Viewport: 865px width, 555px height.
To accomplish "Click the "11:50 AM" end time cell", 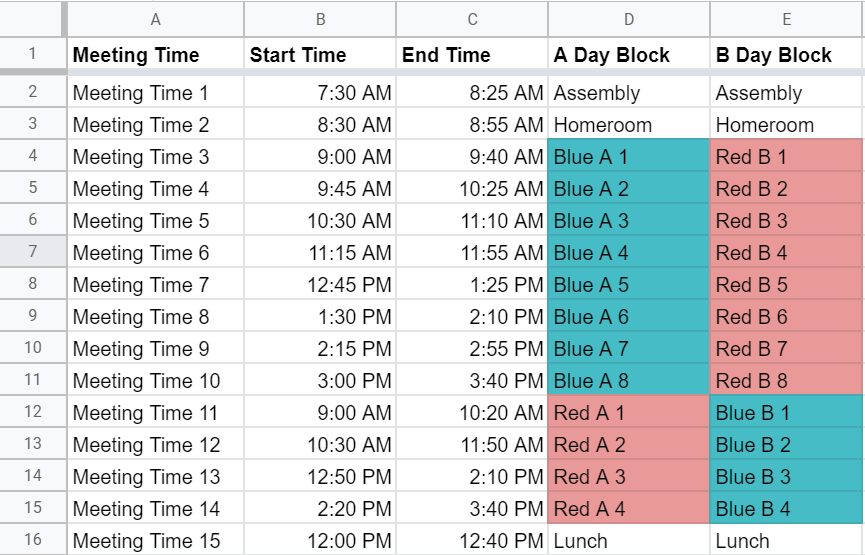I will tap(472, 445).
